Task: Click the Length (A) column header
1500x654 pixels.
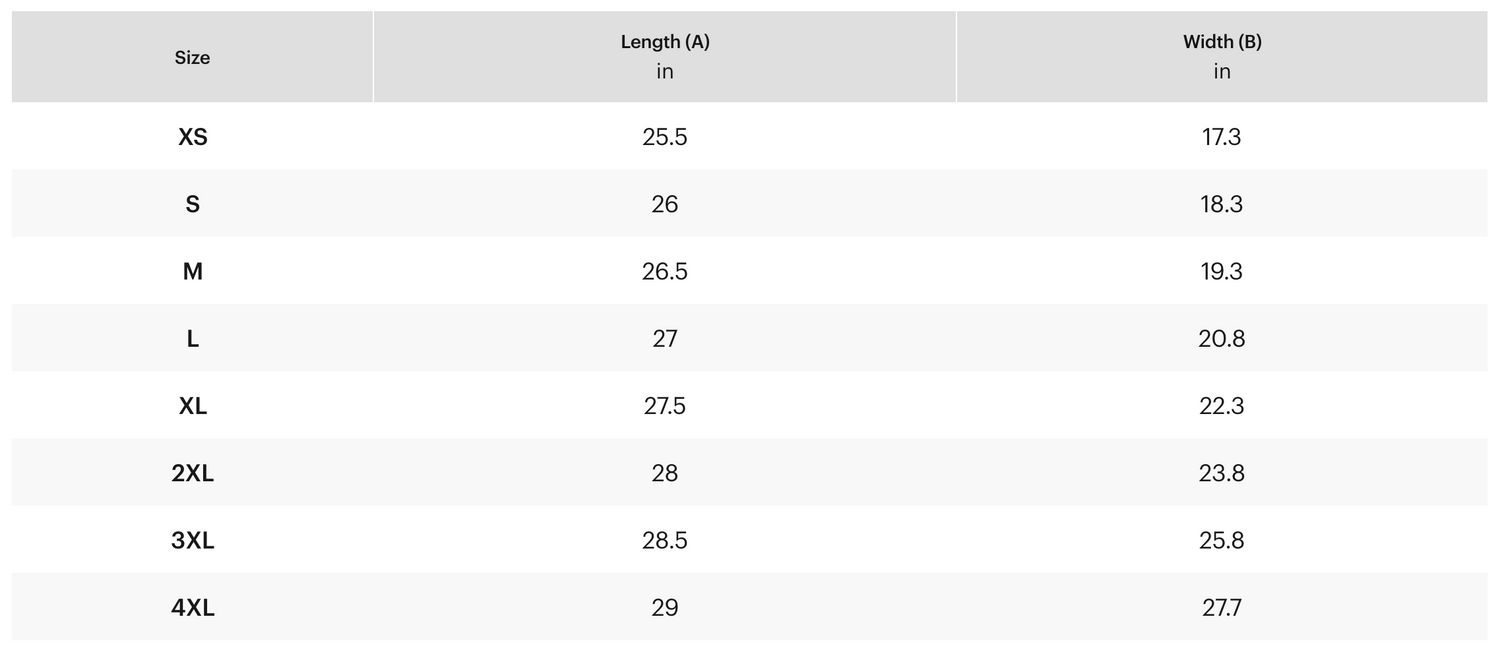Action: point(665,42)
